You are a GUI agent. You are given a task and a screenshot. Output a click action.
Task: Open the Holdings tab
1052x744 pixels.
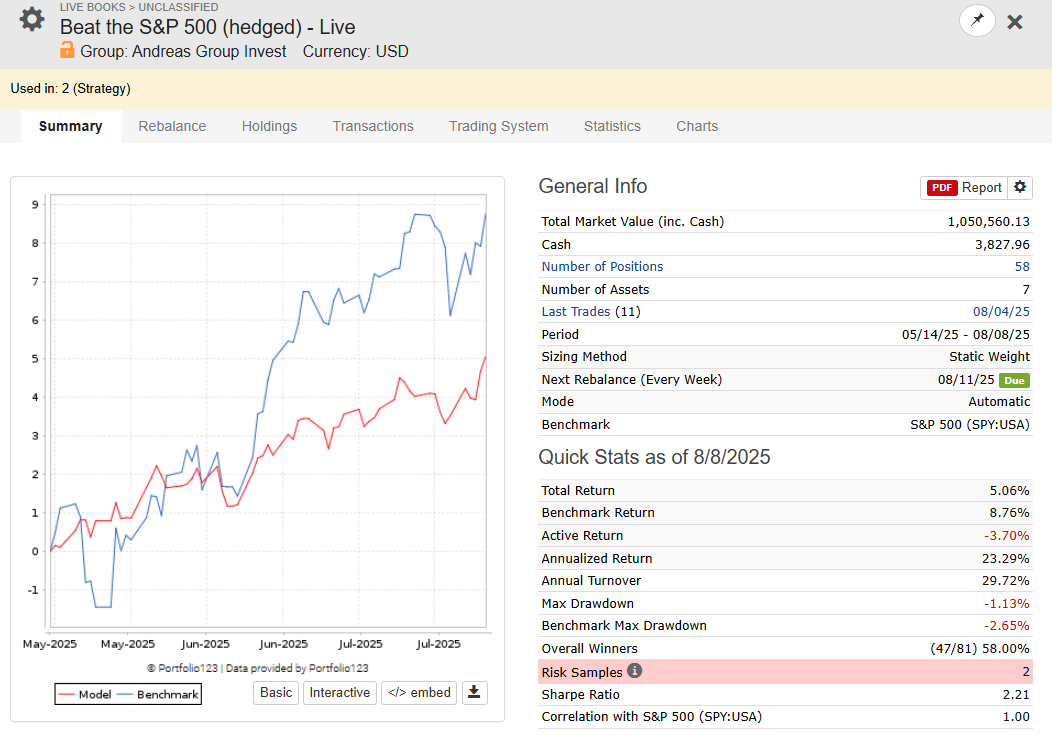click(269, 126)
